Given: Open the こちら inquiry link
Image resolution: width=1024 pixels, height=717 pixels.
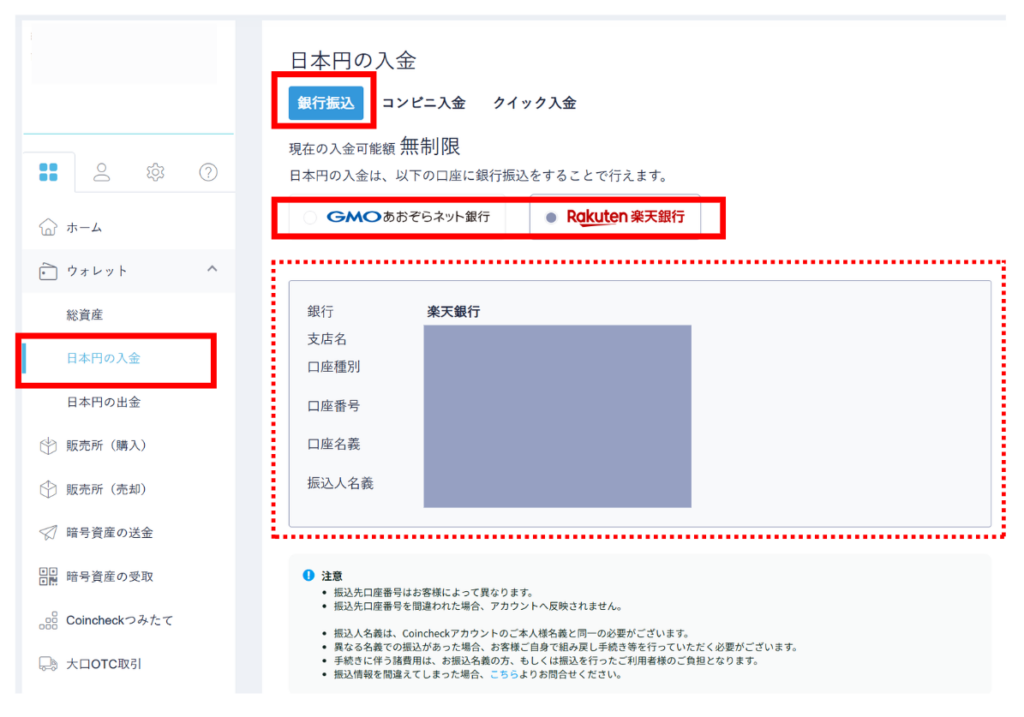Looking at the screenshot, I should point(503,674).
